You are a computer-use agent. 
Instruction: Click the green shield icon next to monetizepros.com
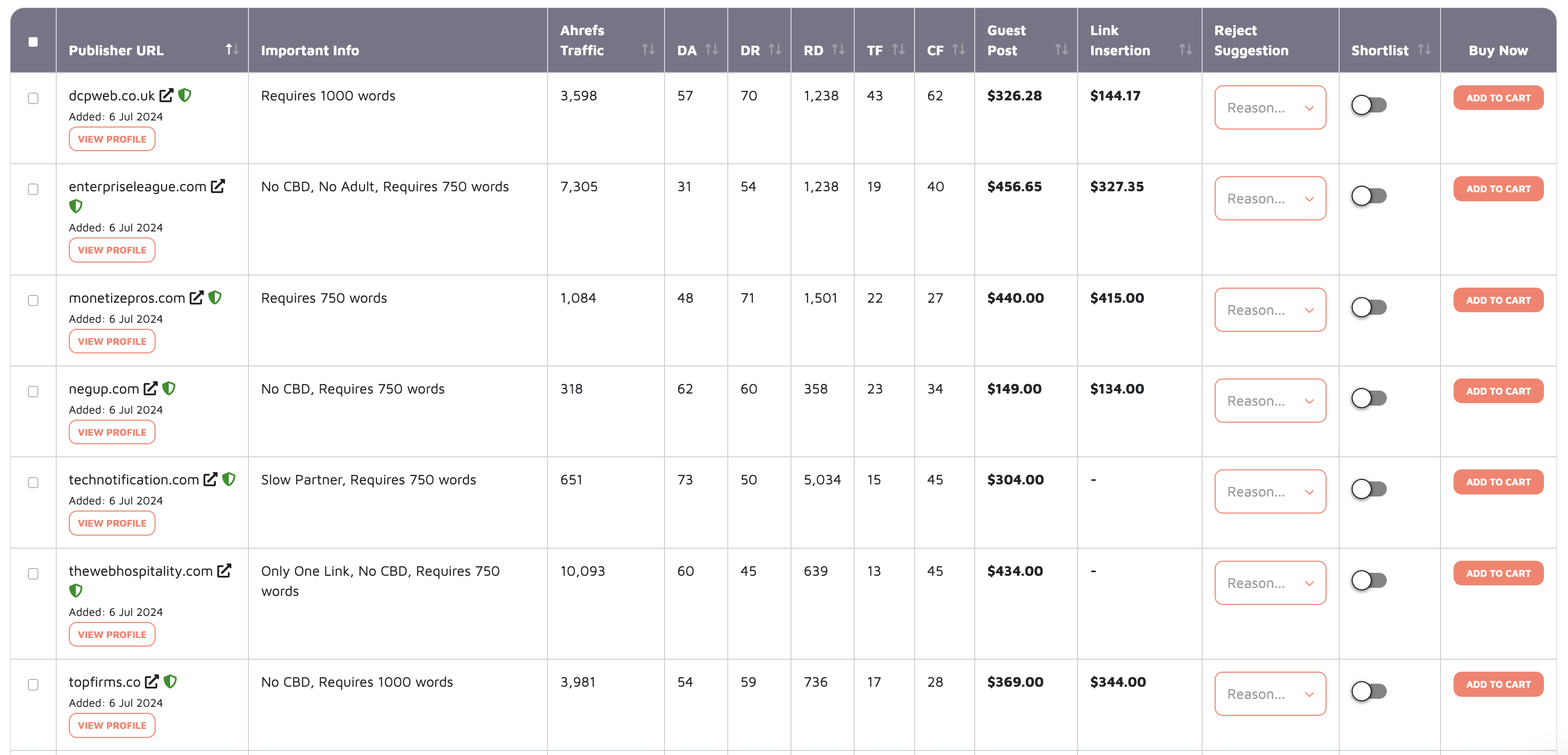click(216, 298)
